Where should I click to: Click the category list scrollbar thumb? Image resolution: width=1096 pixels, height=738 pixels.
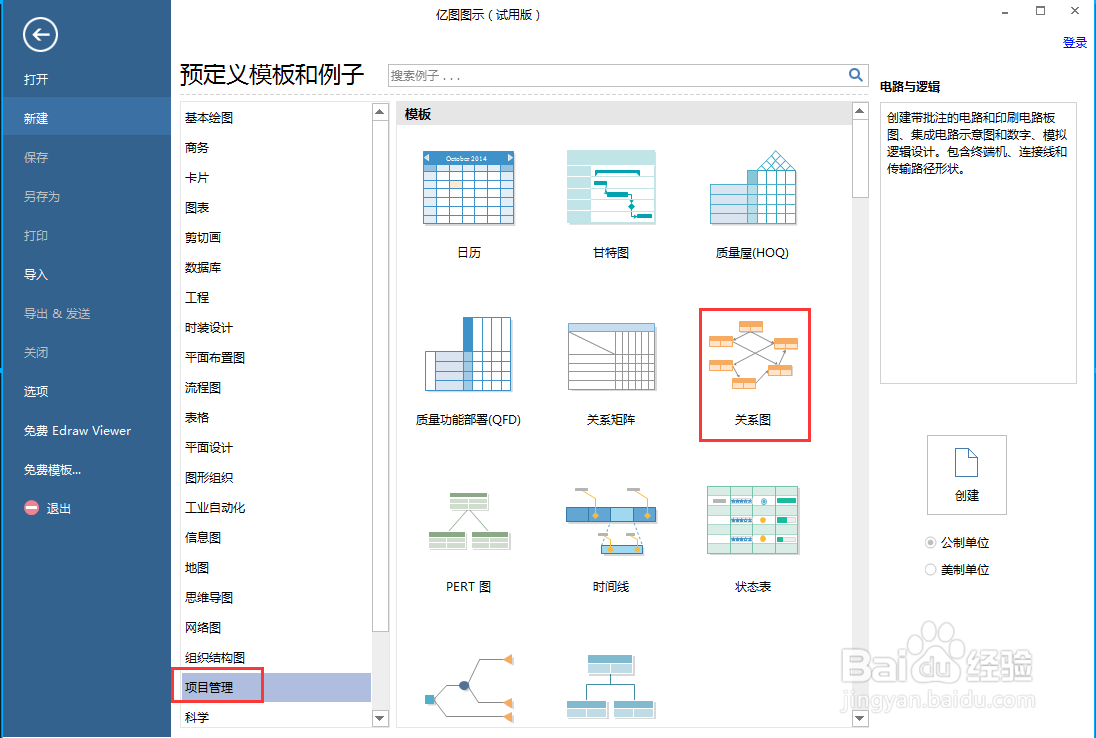[380, 376]
